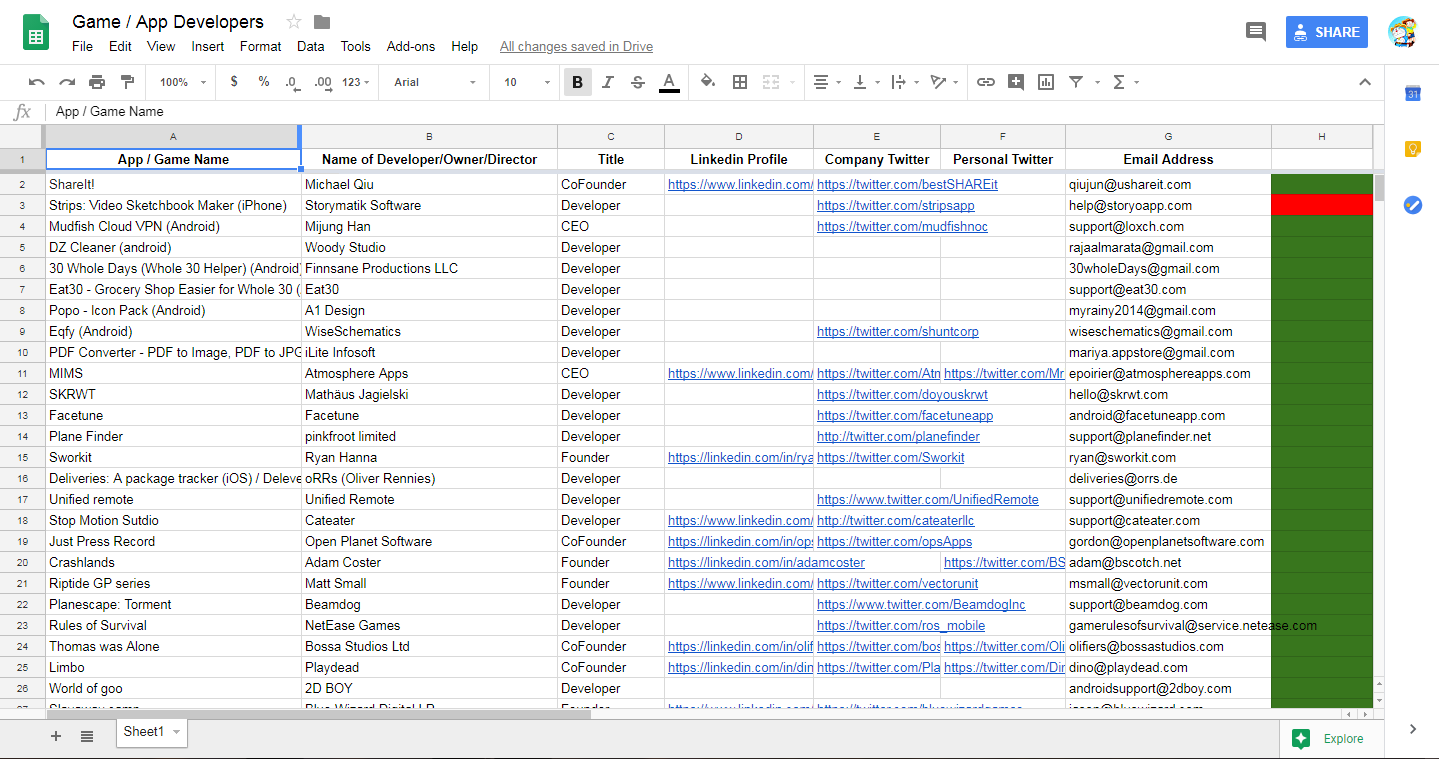Click the Insert chart icon
Viewport: 1439px width, 759px height.
coord(1046,82)
